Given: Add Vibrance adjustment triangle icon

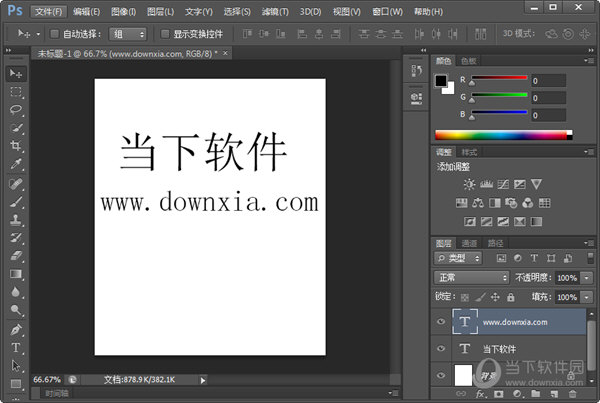Looking at the screenshot, I should tap(536, 184).
